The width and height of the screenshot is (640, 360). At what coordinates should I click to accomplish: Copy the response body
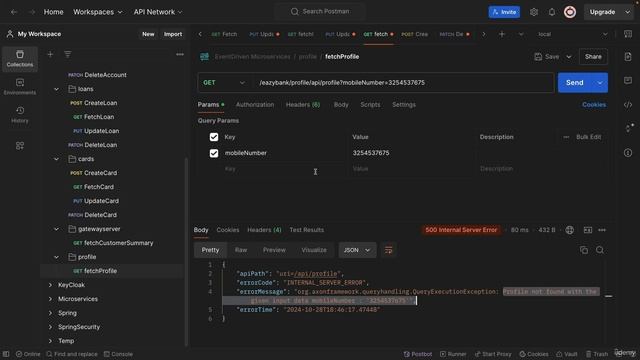click(x=584, y=250)
